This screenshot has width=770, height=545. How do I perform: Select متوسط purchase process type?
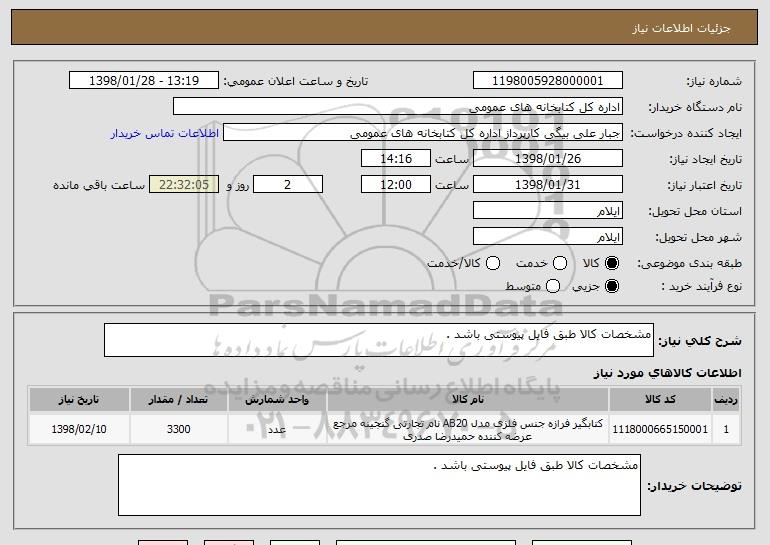[x=553, y=287]
